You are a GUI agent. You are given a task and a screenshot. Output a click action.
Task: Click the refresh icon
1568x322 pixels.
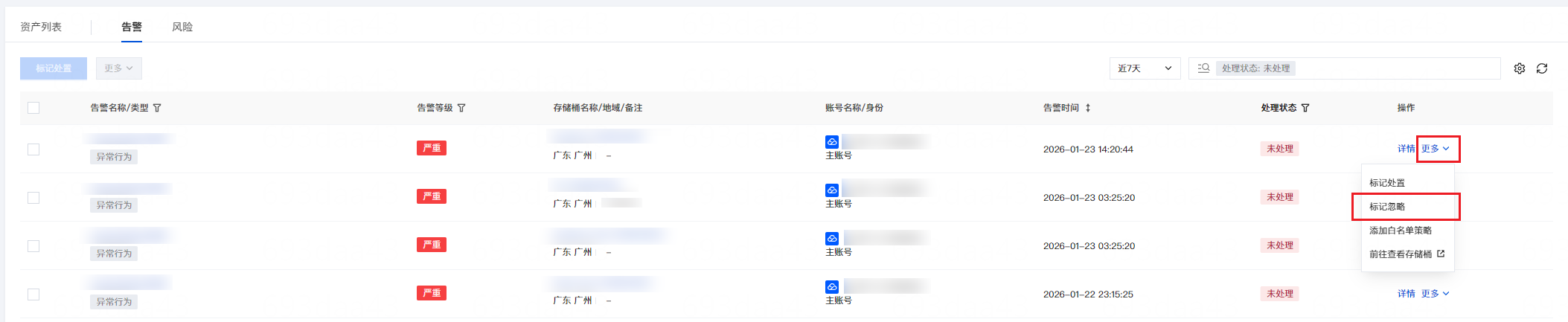click(x=1542, y=68)
